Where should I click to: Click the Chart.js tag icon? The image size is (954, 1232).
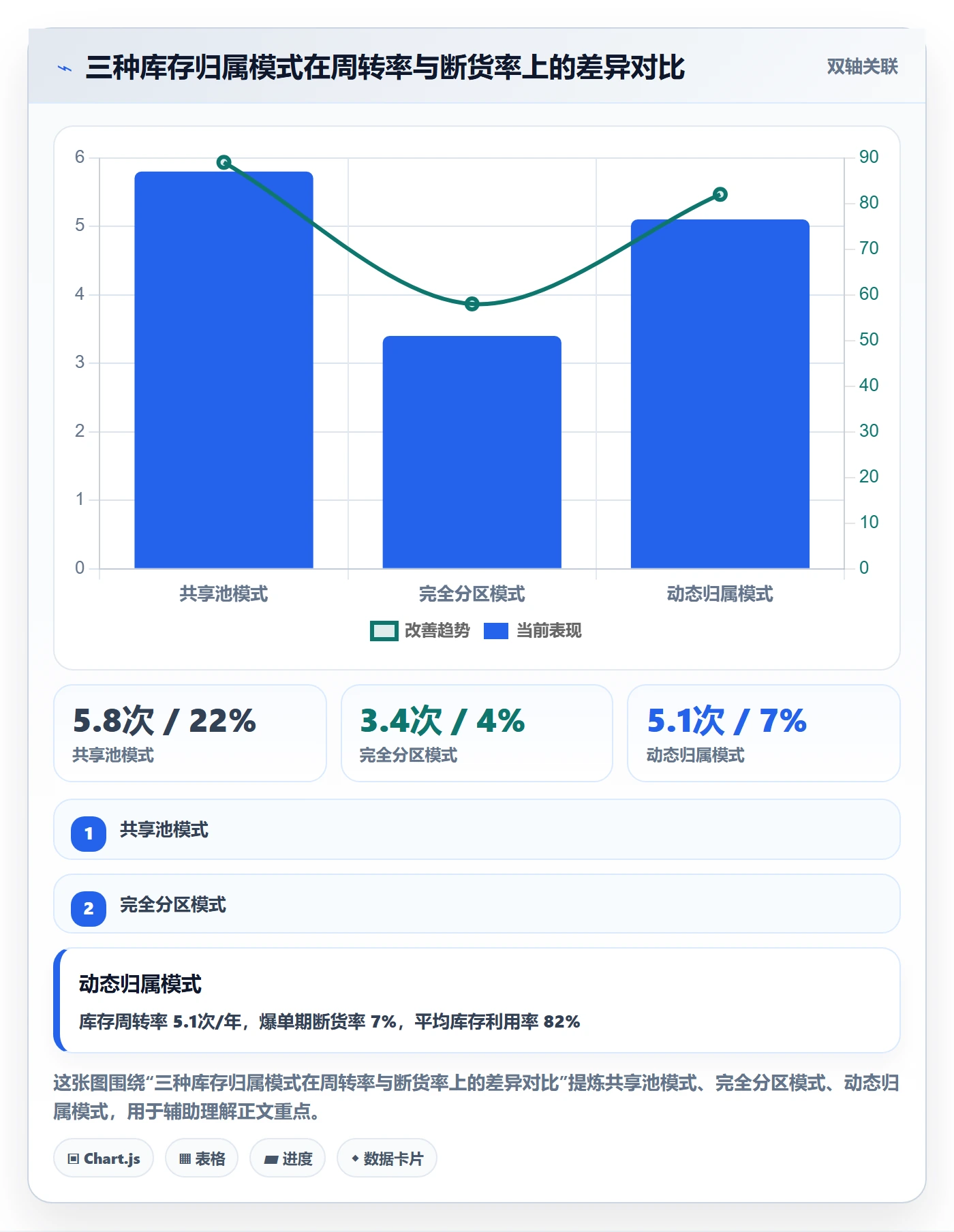[x=74, y=1158]
